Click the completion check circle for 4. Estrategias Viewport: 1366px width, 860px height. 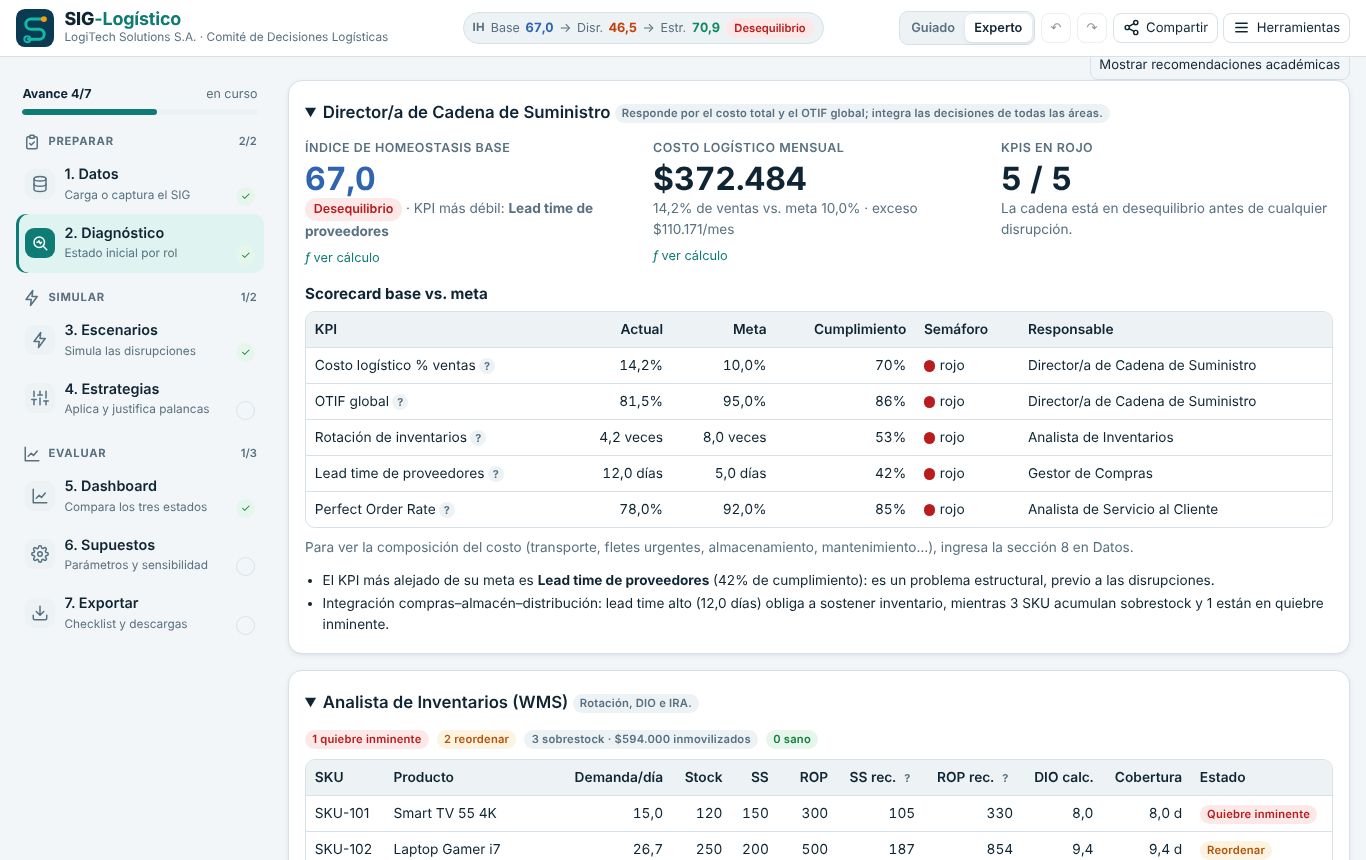(245, 410)
